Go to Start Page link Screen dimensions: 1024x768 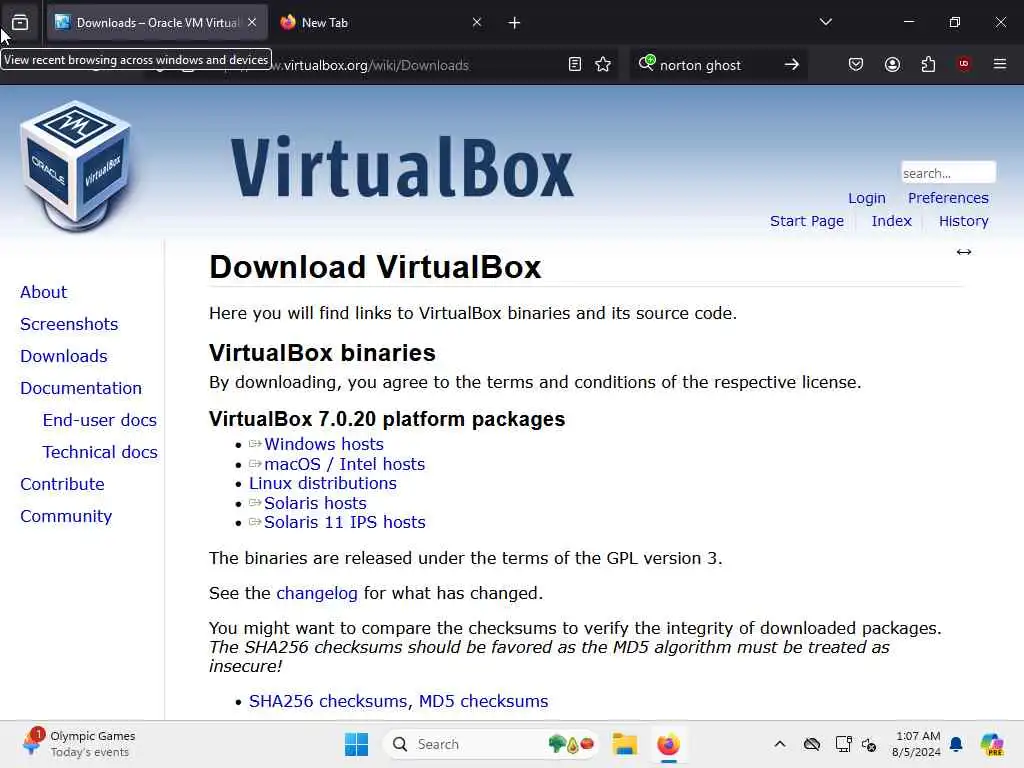point(807,221)
